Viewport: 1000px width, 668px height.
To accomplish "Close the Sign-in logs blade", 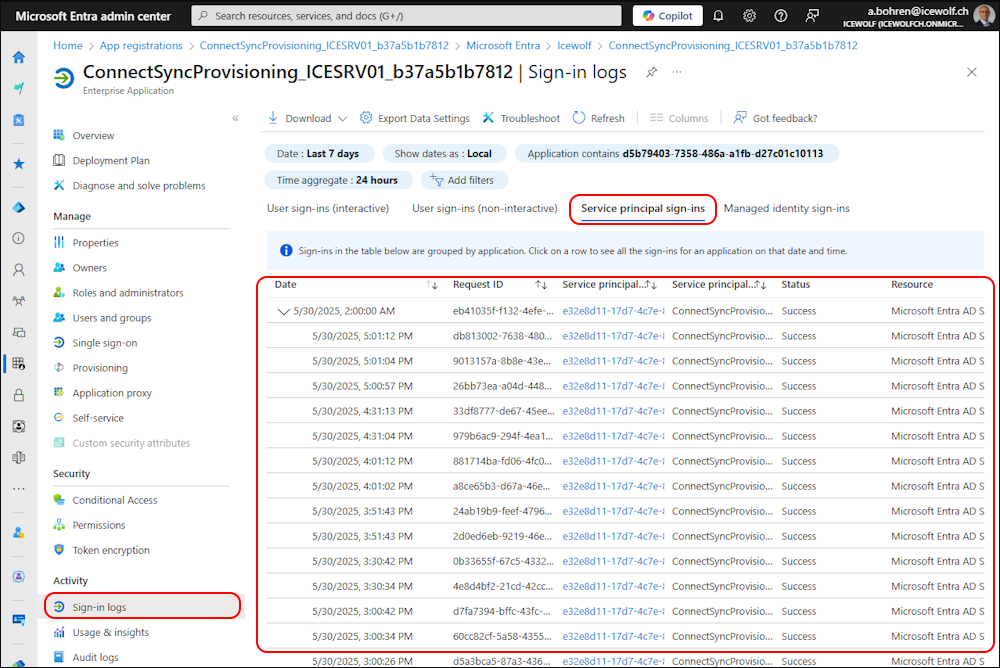I will [971, 72].
